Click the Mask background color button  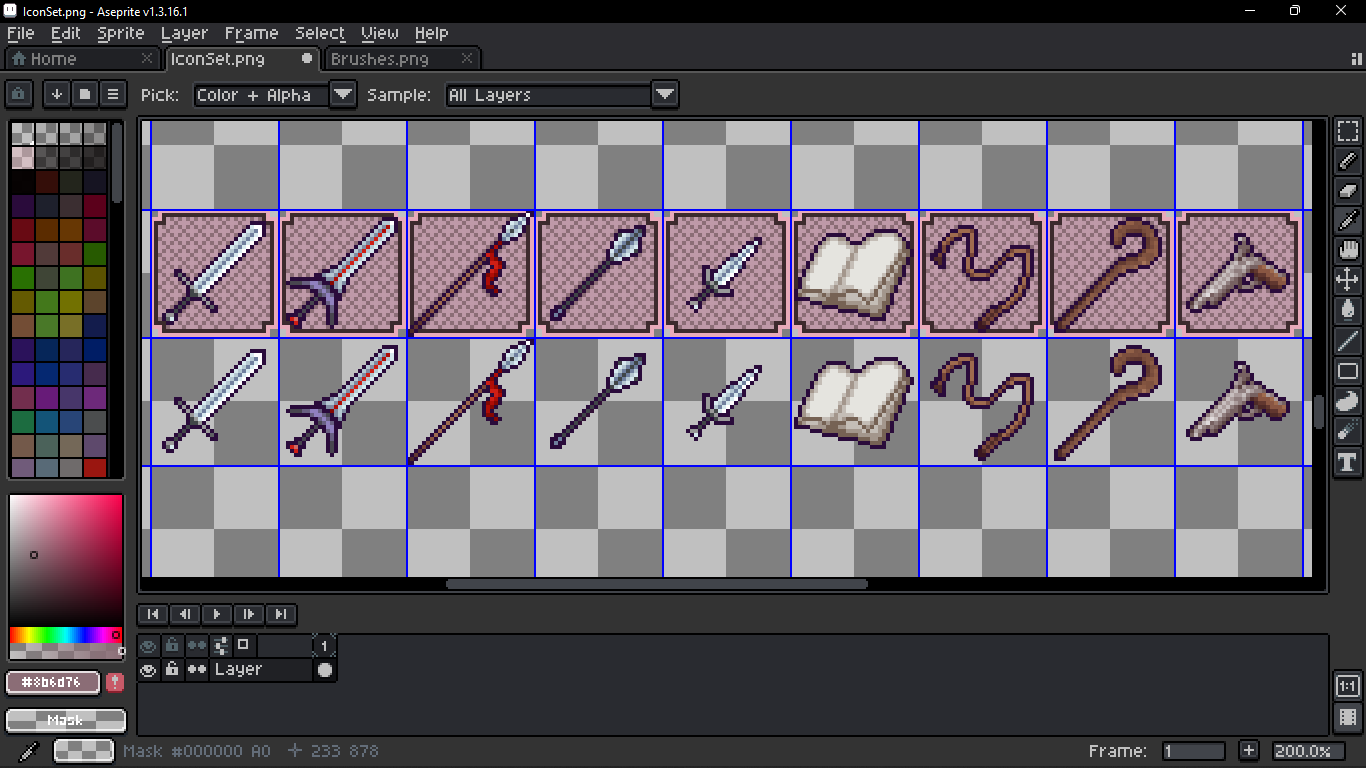point(66,720)
